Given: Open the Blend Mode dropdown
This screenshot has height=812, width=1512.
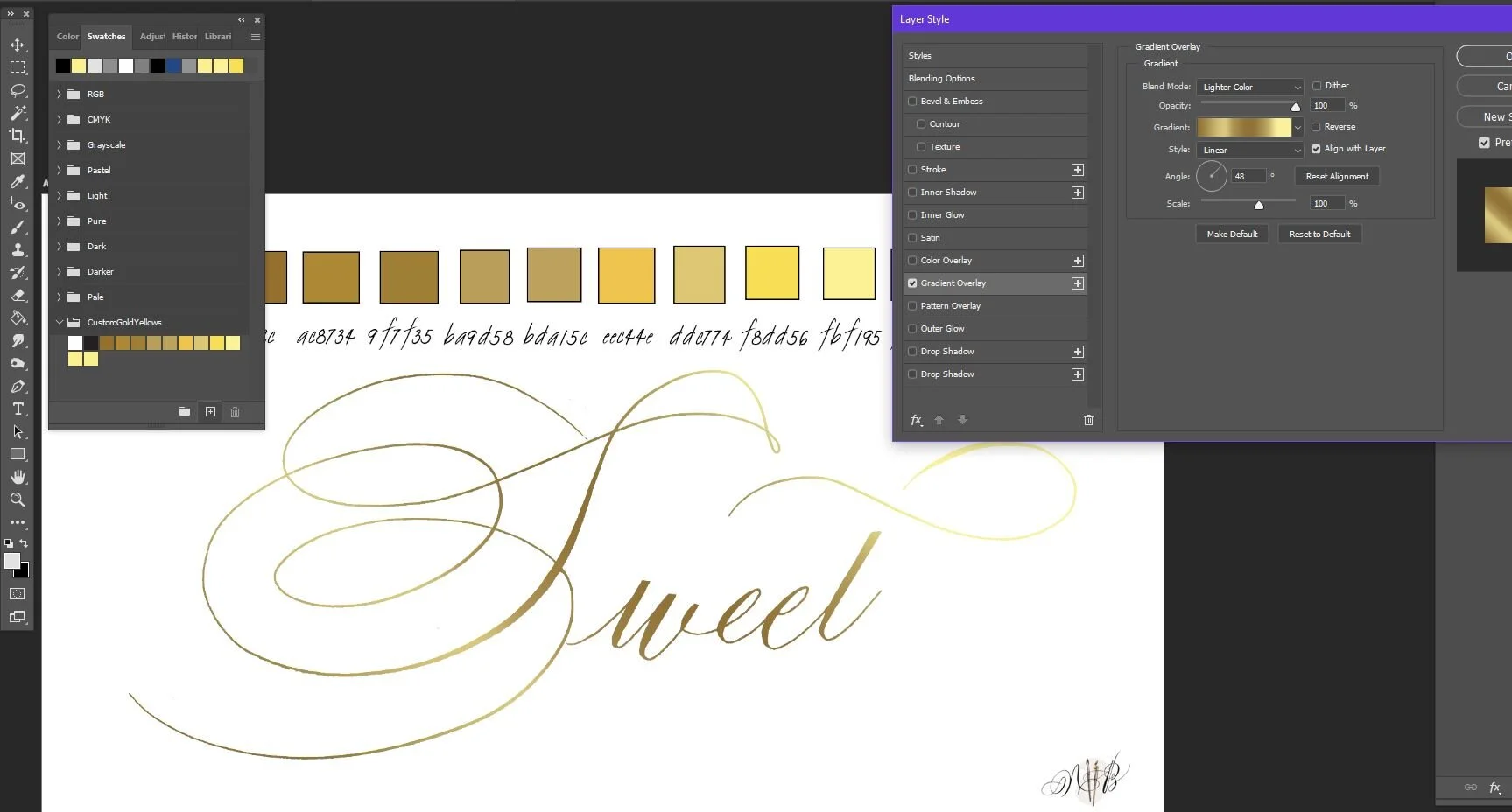Looking at the screenshot, I should pyautogui.click(x=1249, y=87).
